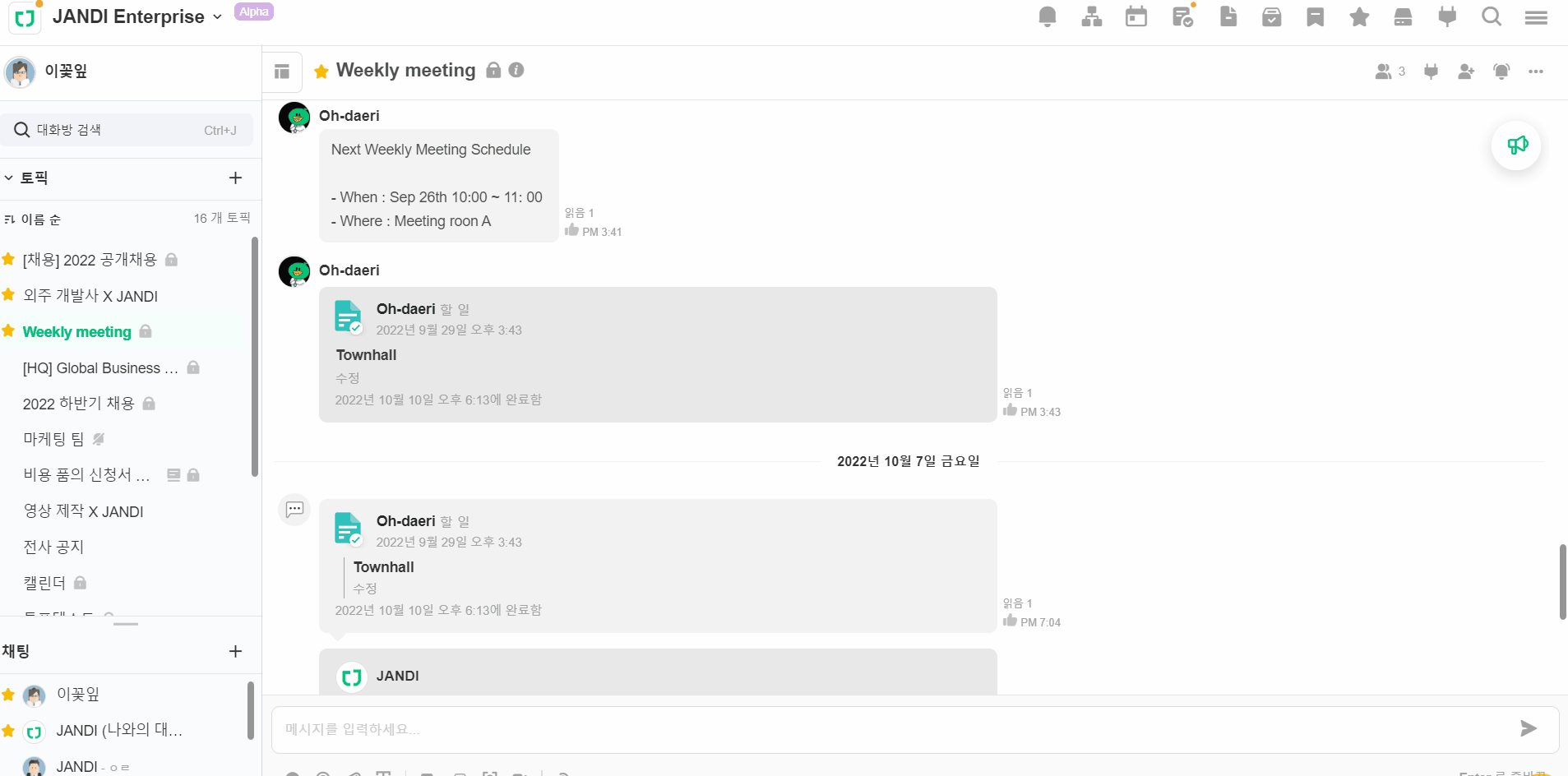Click the invite member icon
Screen dimensions: 1568x776
coord(1466,72)
